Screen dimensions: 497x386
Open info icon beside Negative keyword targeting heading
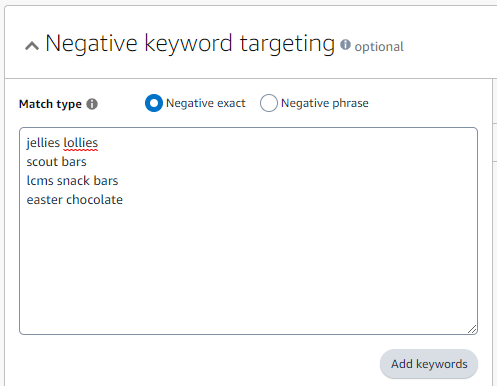point(345,45)
